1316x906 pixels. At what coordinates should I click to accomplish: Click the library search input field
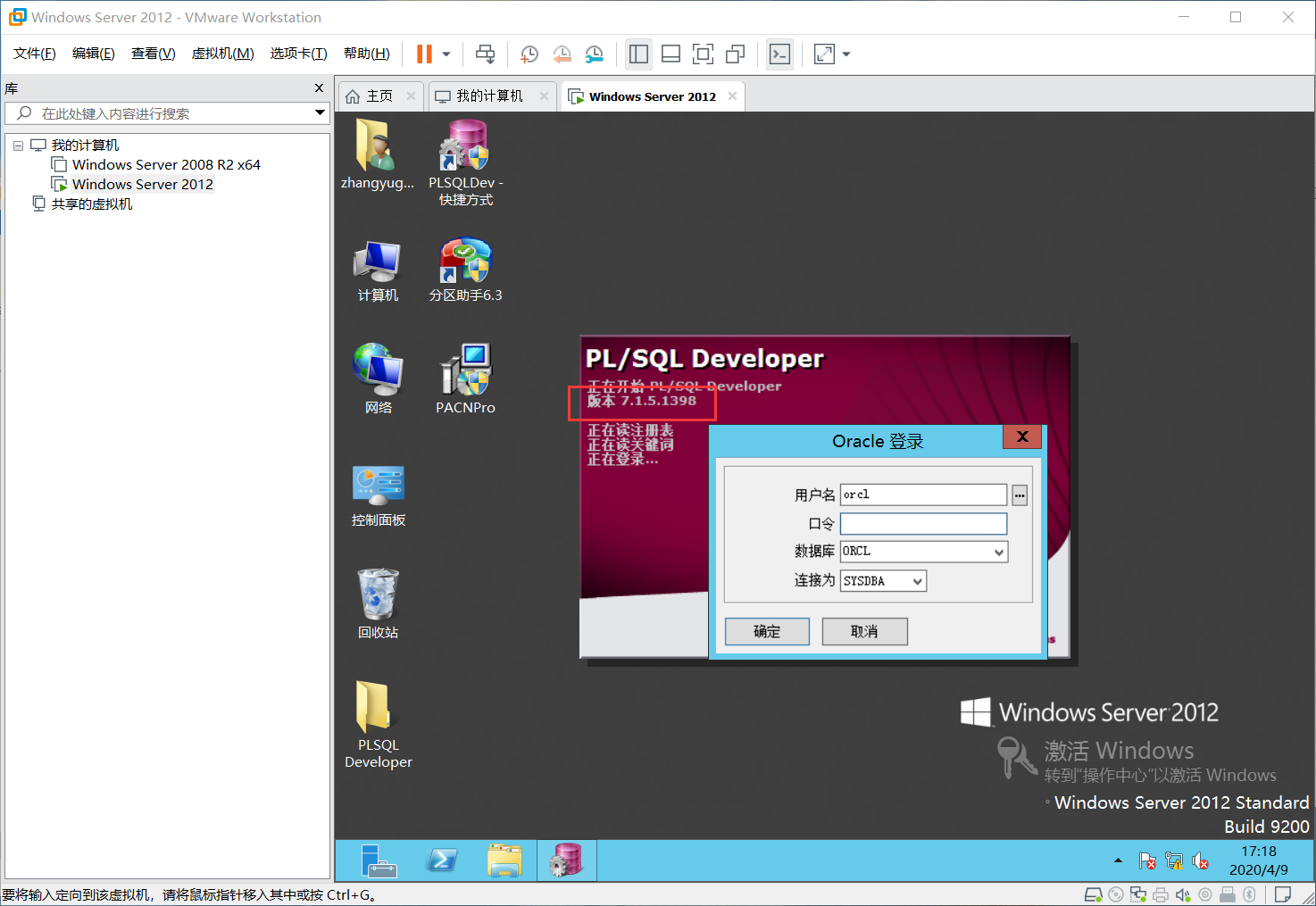click(x=170, y=113)
